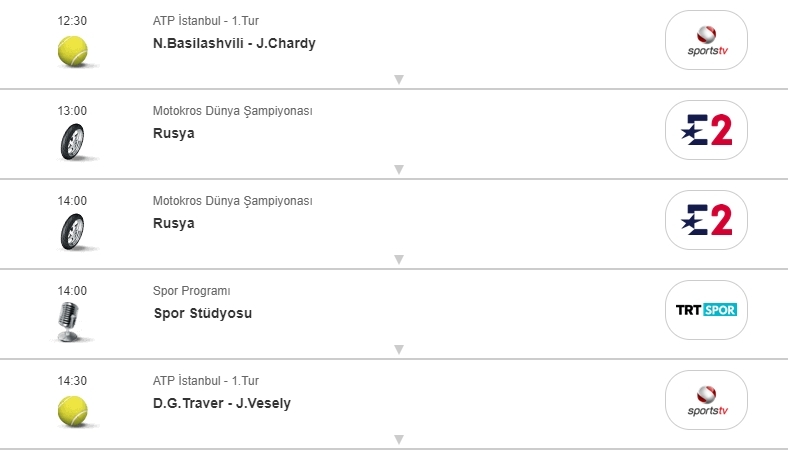Image resolution: width=788 pixels, height=450 pixels.
Task: Open the Sports TV logo for Basilashvili - Chardy
Action: click(x=706, y=40)
